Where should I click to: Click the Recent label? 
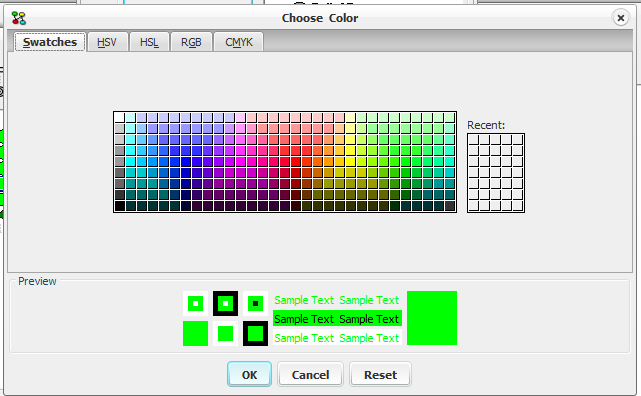pos(486,125)
